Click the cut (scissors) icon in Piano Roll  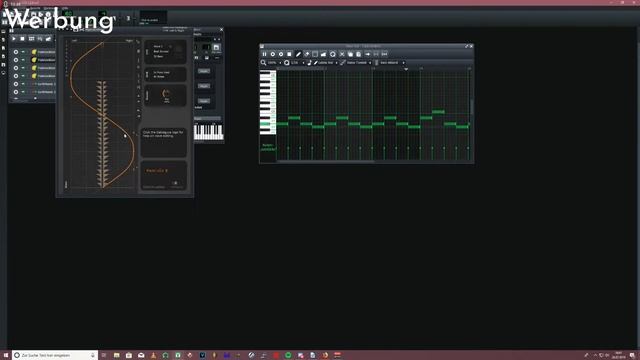pyautogui.click(x=342, y=54)
